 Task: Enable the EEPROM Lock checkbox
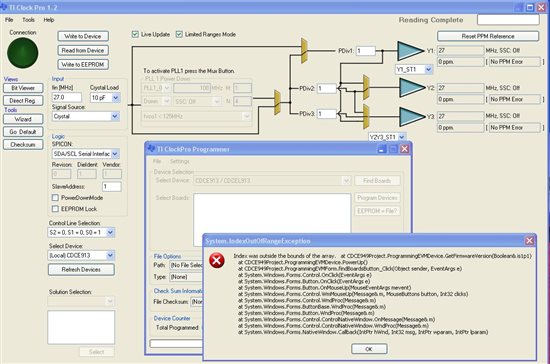55,209
